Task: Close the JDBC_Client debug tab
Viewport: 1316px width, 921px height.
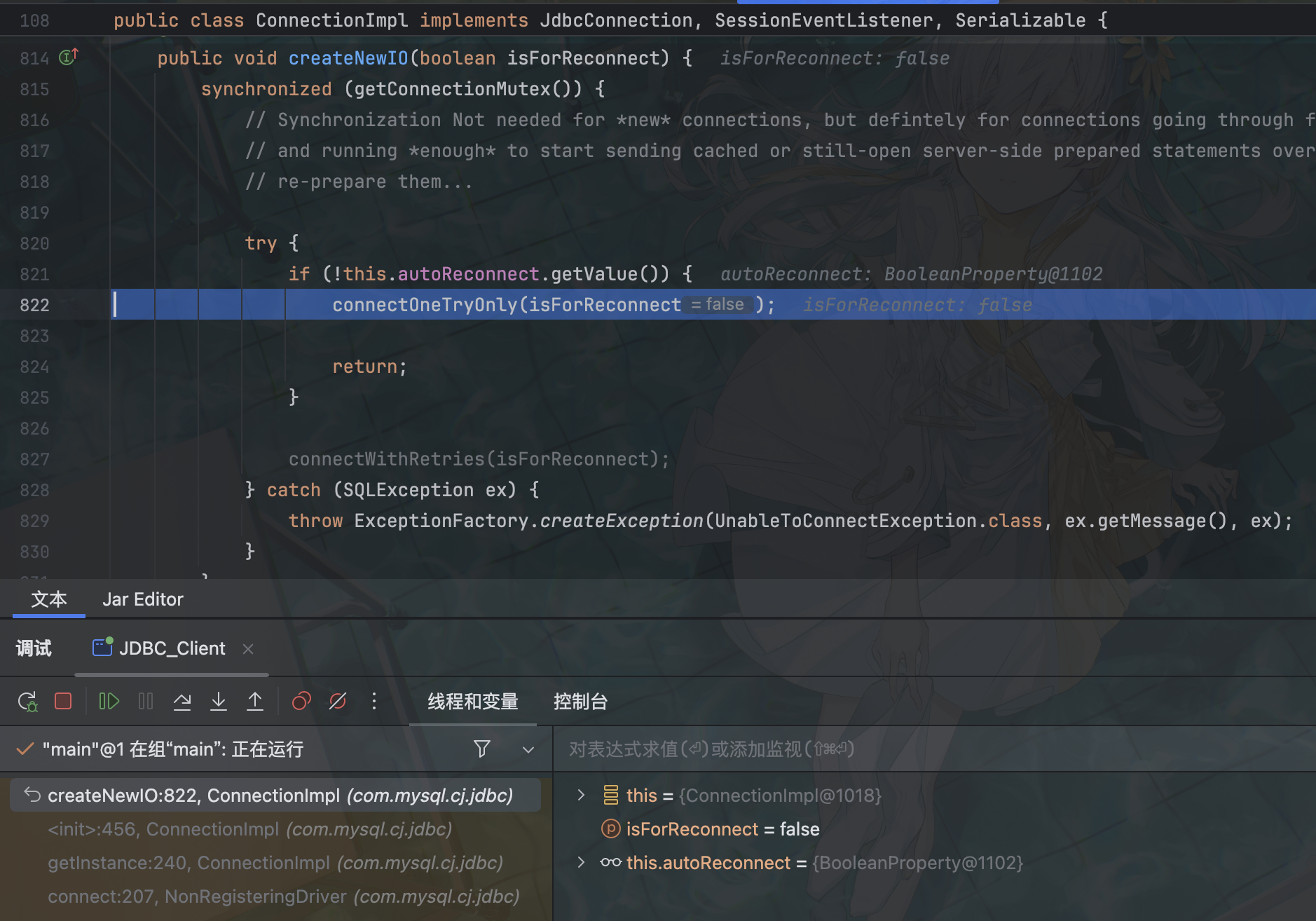Action: pyautogui.click(x=248, y=649)
